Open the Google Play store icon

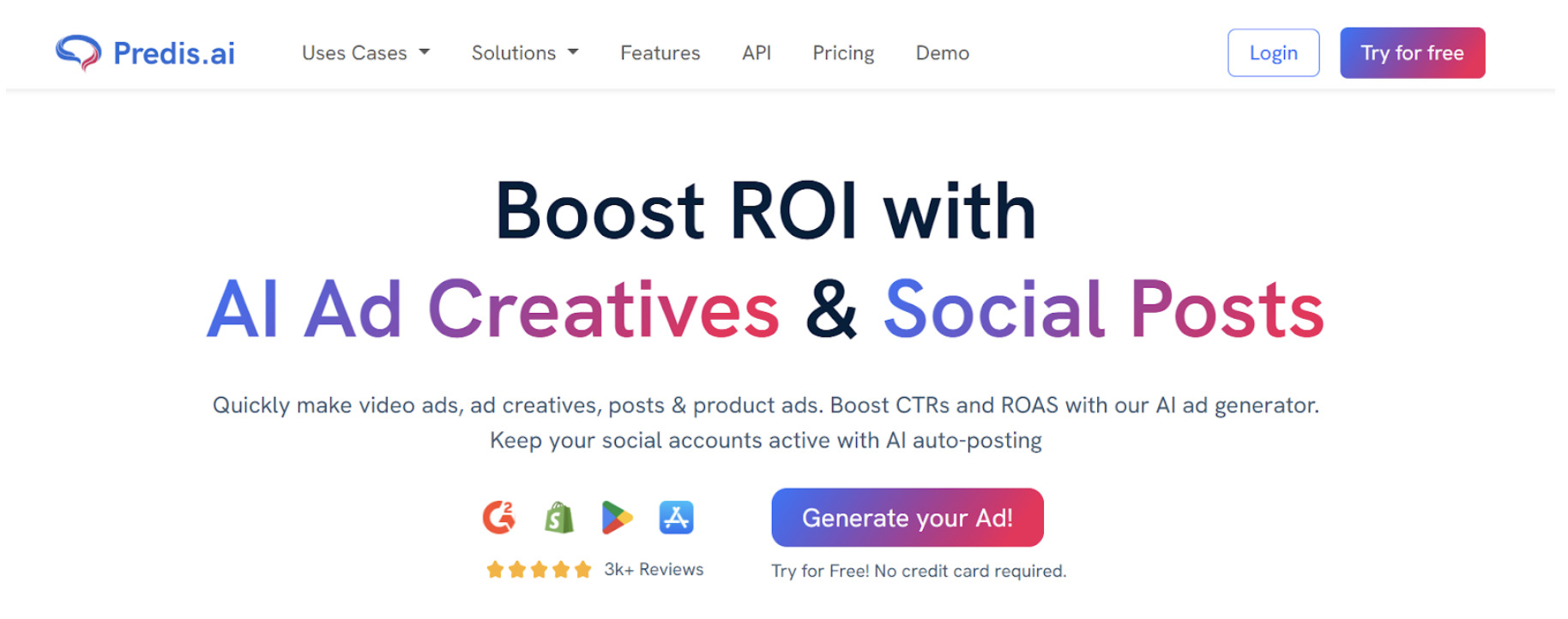point(617,518)
